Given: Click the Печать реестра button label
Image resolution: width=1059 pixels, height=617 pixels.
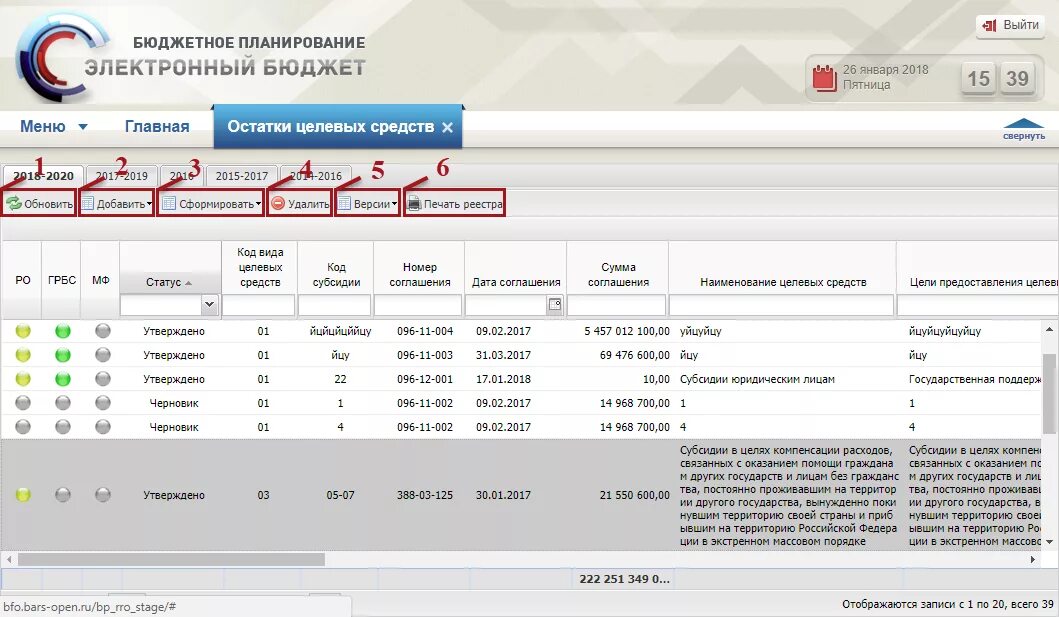Looking at the screenshot, I should (x=463, y=204).
